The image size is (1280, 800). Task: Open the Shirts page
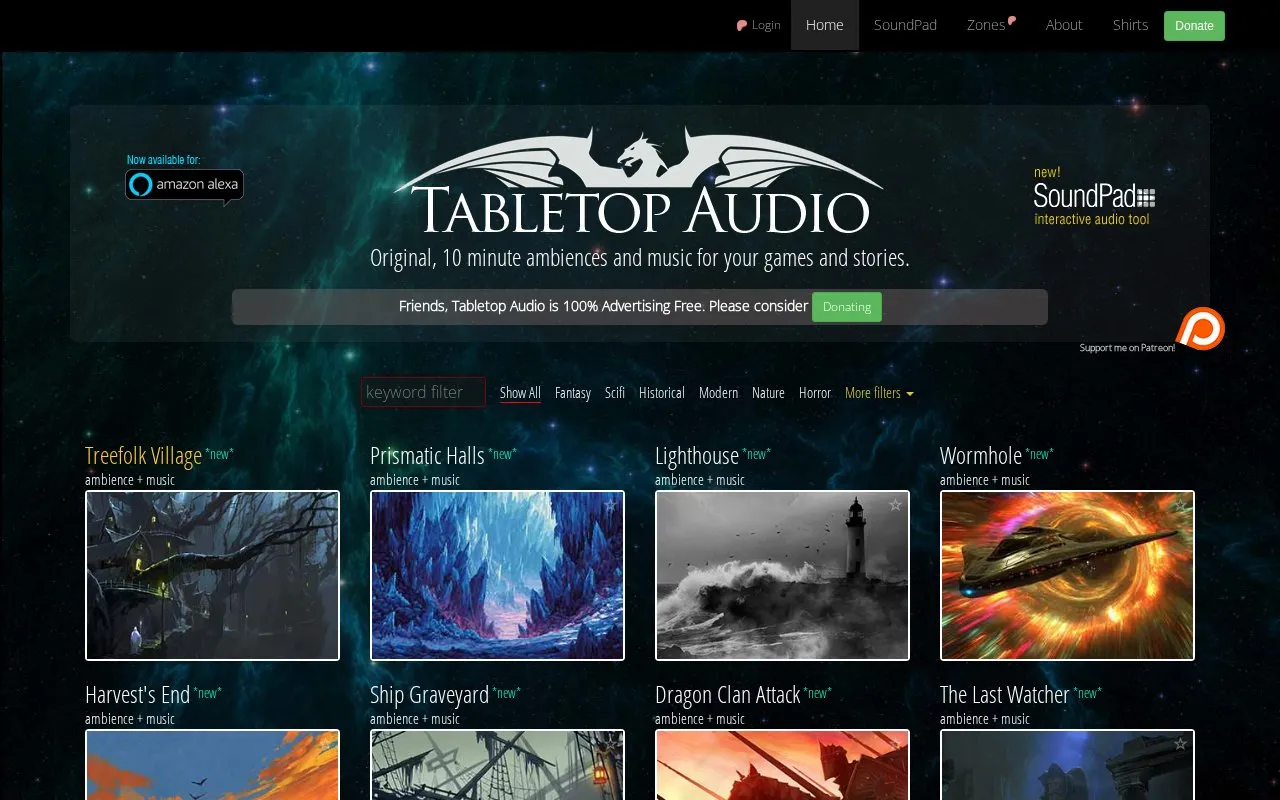tap(1130, 25)
